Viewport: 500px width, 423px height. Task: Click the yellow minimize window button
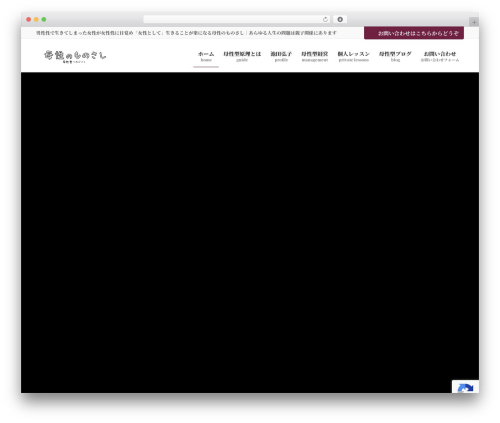click(x=36, y=20)
